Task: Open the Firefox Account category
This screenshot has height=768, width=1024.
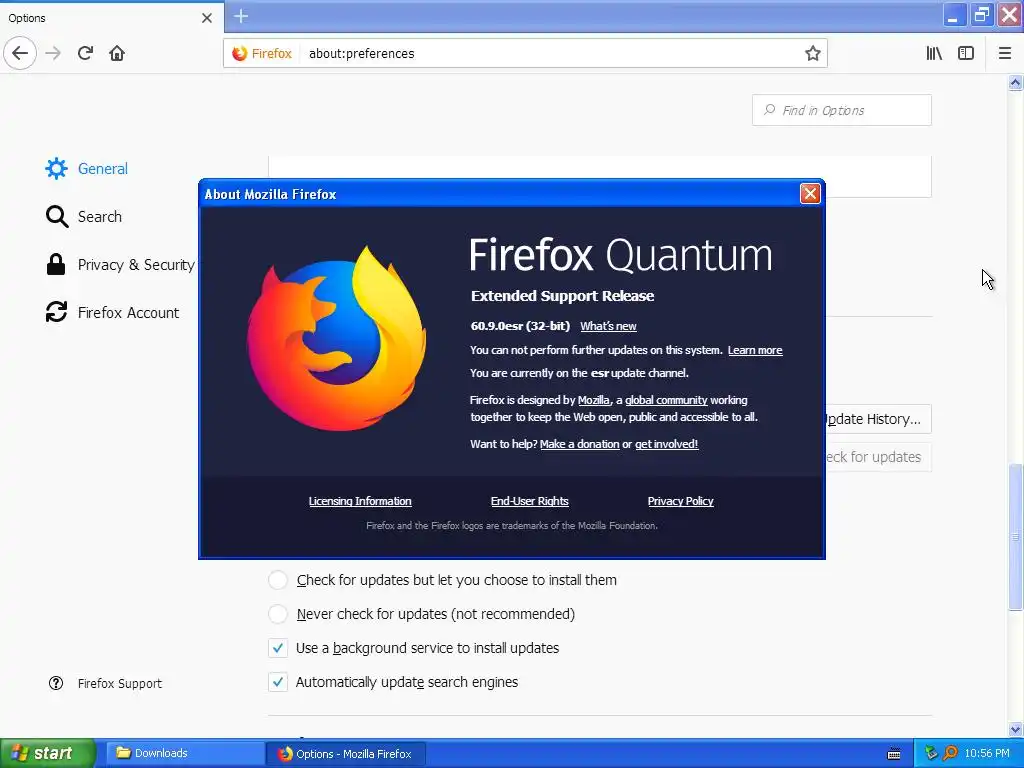Action: (112, 312)
